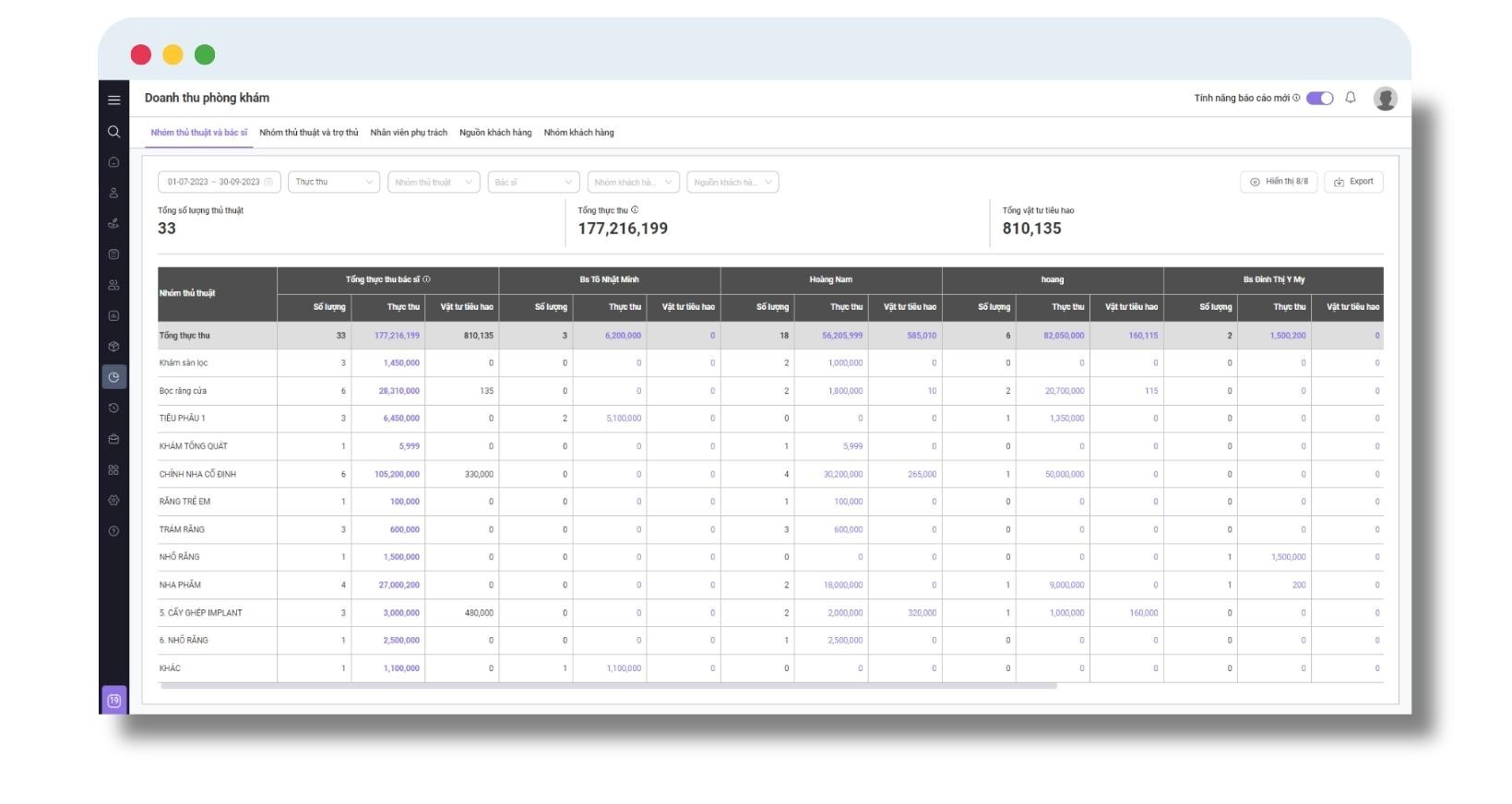Click the info icon next to Tổng thực thu summary
This screenshot has width=1512, height=804.
(x=635, y=210)
